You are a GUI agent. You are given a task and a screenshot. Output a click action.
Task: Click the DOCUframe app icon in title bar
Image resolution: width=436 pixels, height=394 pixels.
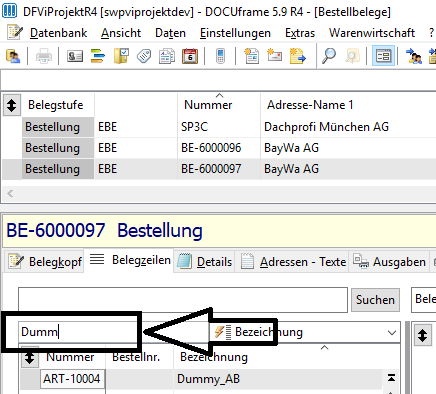coord(9,11)
